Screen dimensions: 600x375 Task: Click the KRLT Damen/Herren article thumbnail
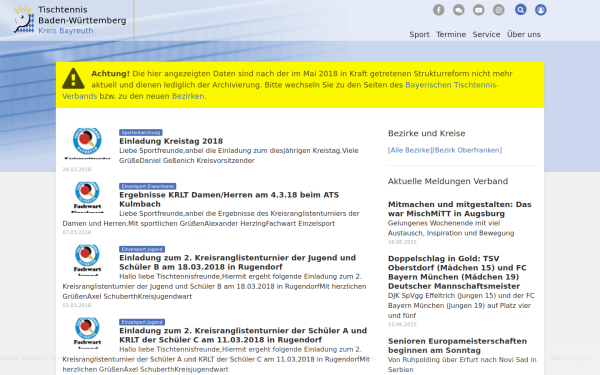tap(87, 197)
